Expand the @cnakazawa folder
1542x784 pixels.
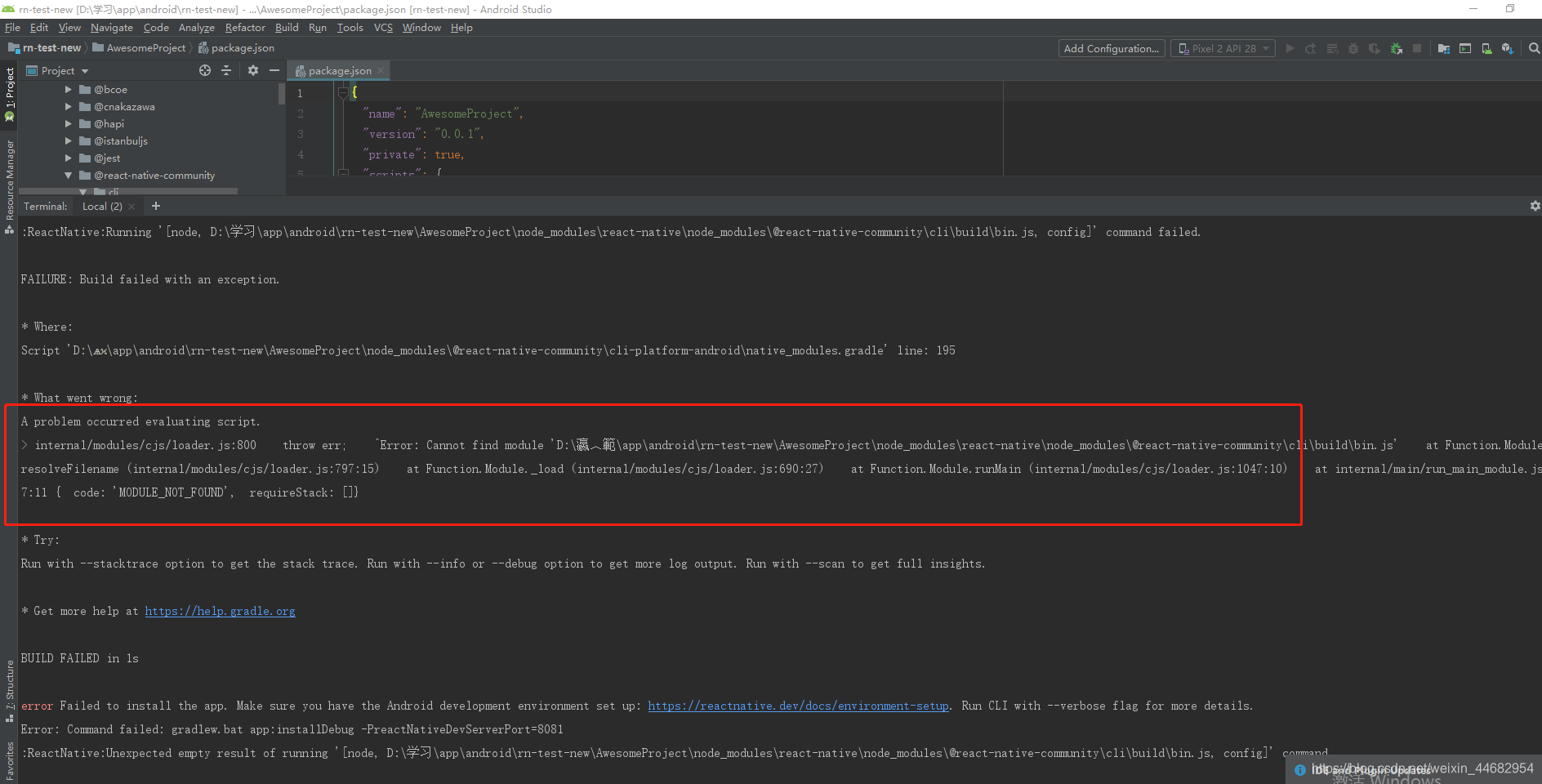(69, 107)
